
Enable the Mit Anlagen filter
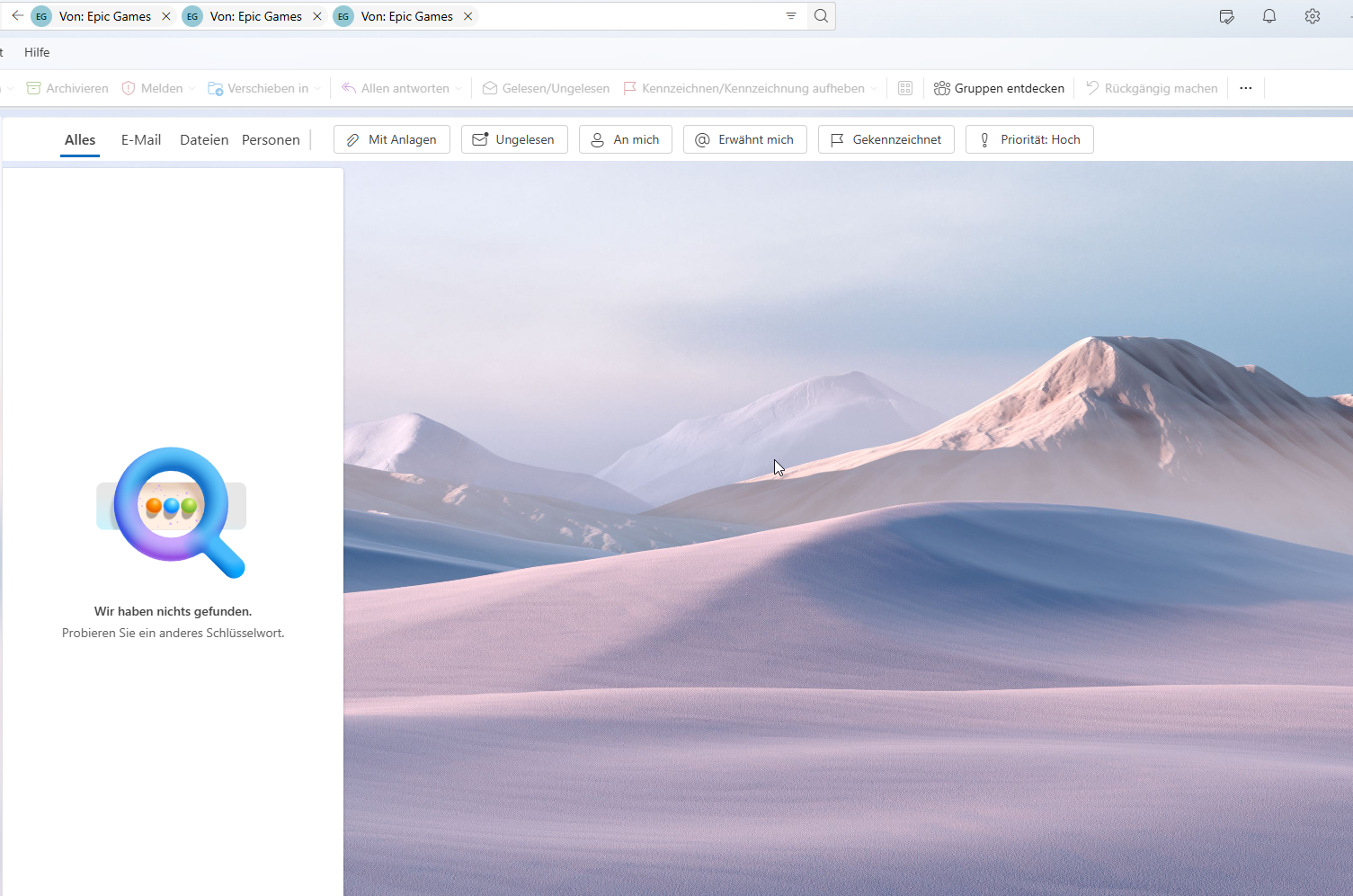coord(392,139)
